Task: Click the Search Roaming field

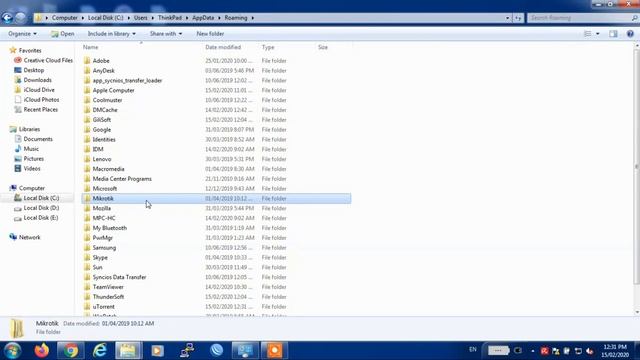Action: 582,18
